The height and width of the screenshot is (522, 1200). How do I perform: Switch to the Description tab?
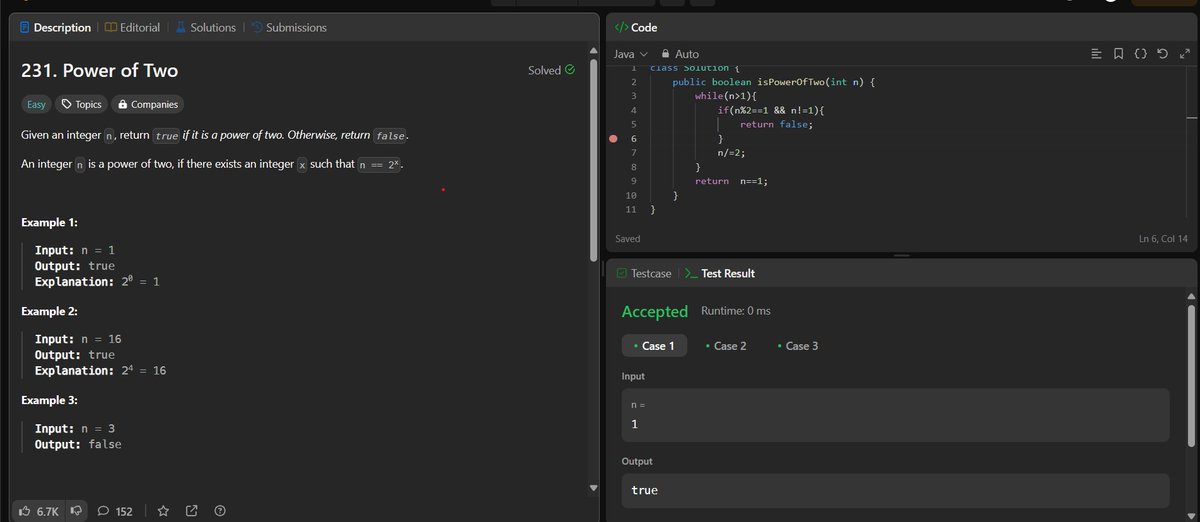[x=55, y=27]
